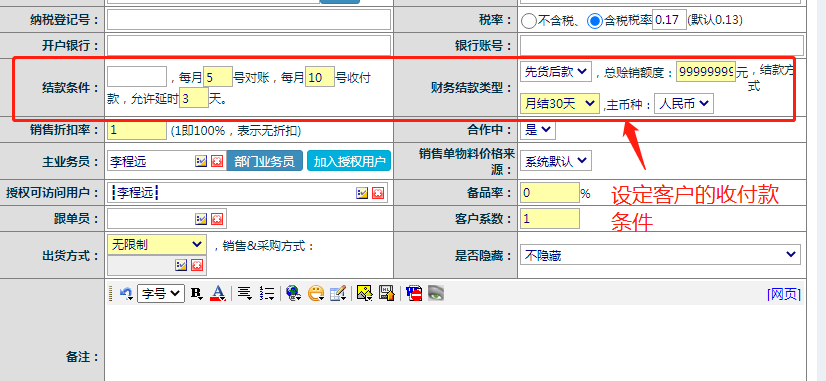Switch to the 网页 view link
The width and height of the screenshot is (826, 381).
[x=784, y=294]
